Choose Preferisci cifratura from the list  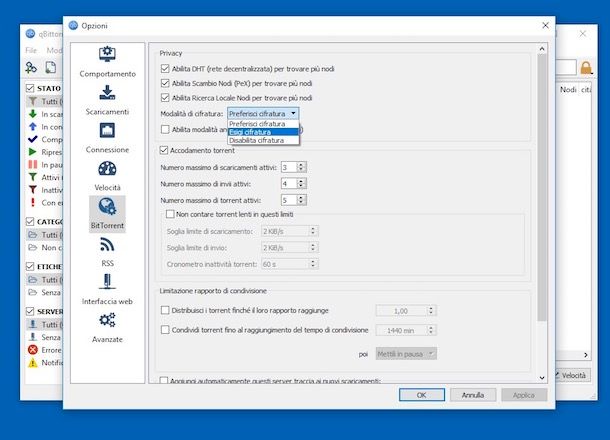click(x=263, y=124)
